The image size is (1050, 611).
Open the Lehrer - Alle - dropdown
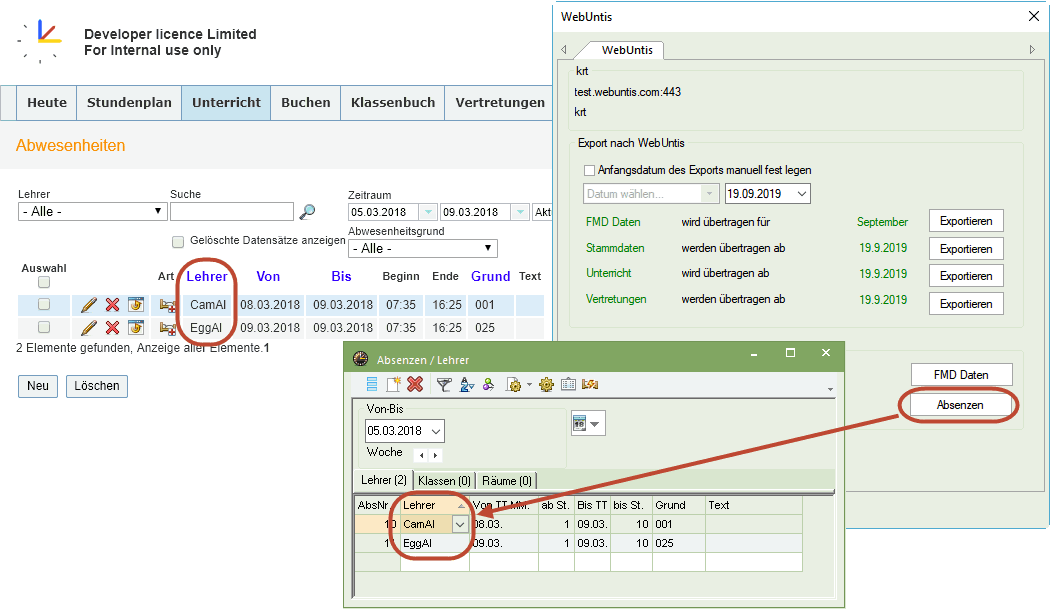(x=92, y=212)
